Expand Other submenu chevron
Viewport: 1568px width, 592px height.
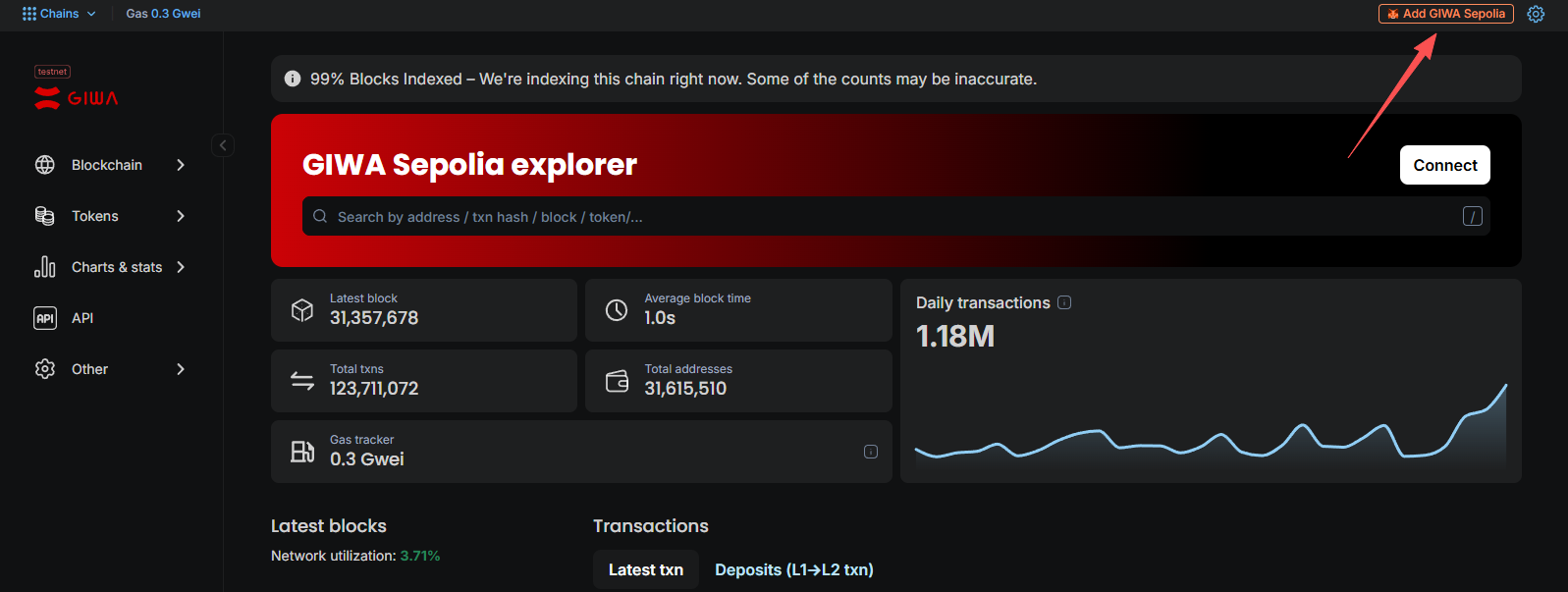pyautogui.click(x=181, y=369)
